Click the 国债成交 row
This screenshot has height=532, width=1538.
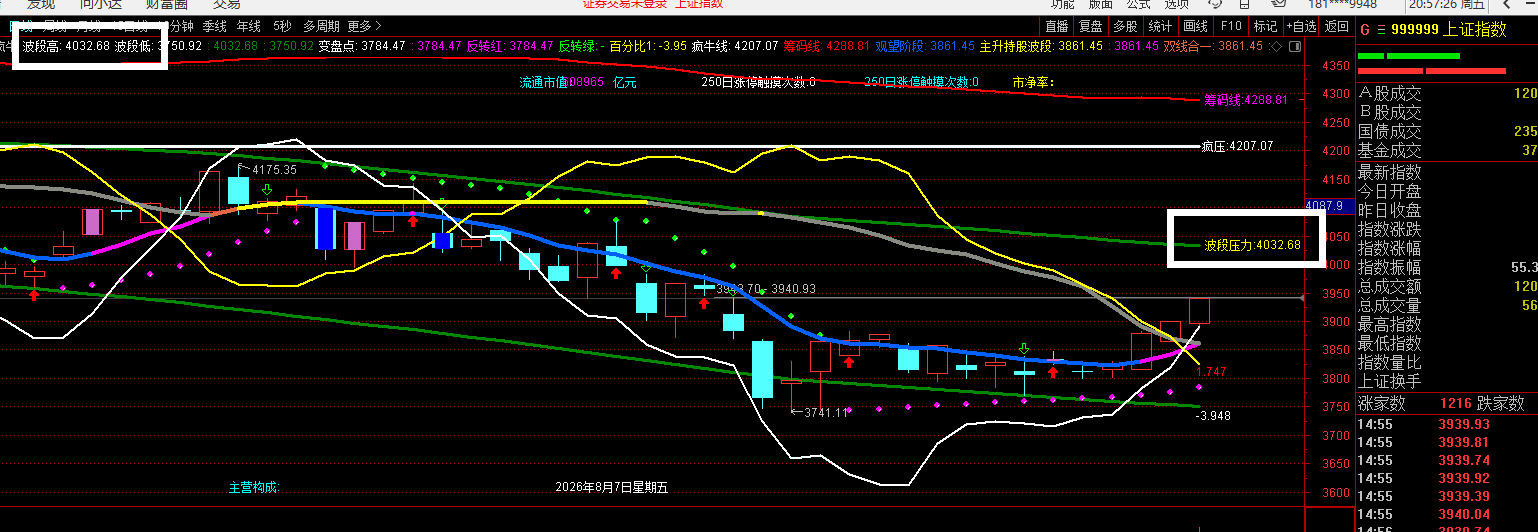1447,131
